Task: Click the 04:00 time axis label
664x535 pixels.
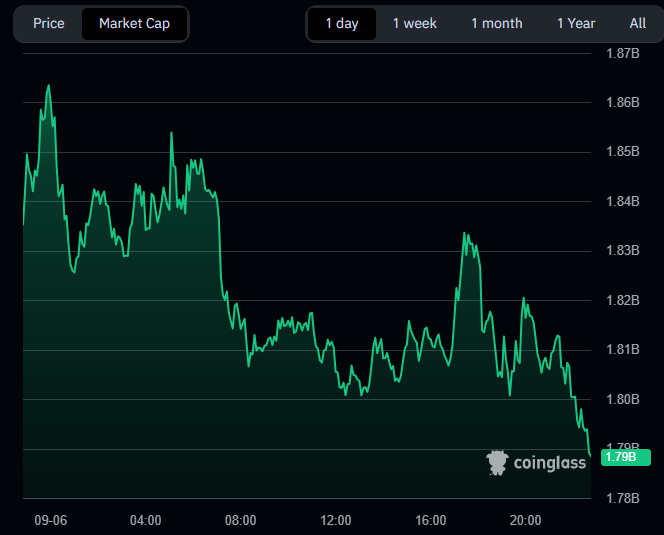Action: point(146,520)
